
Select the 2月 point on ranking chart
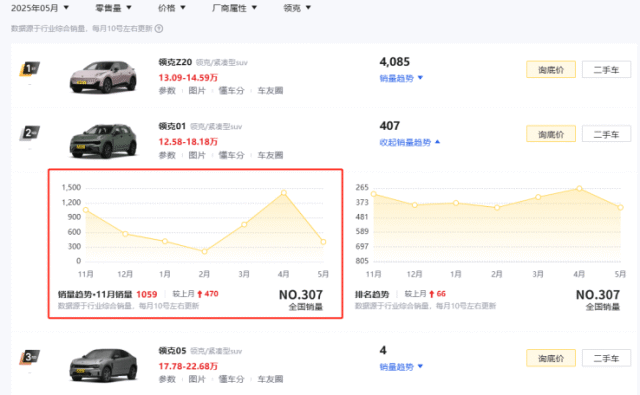click(x=497, y=208)
